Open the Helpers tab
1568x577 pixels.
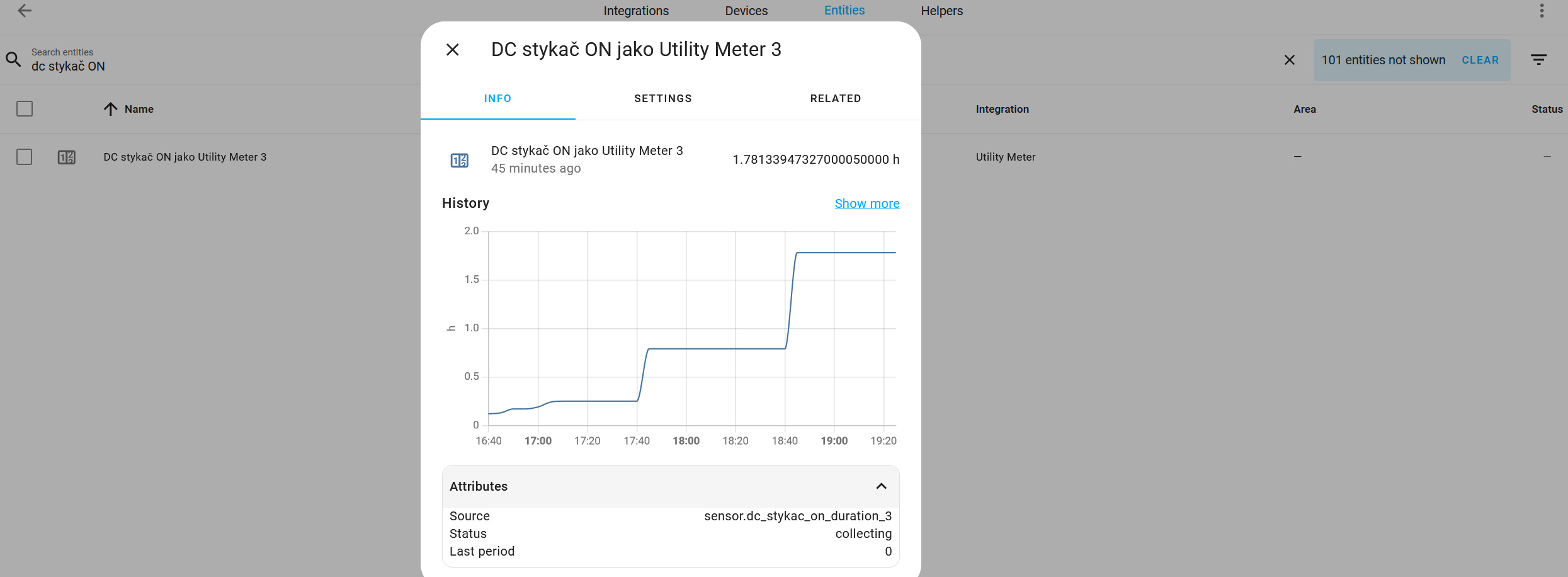click(x=941, y=11)
